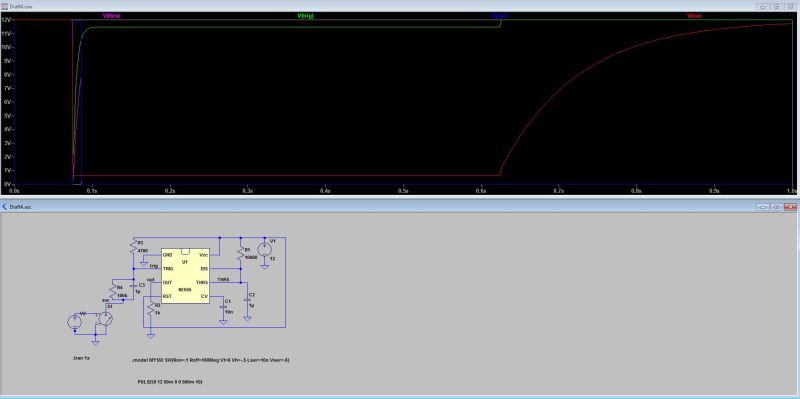
Task: Maximize the schematic window
Action: [x=776, y=207]
